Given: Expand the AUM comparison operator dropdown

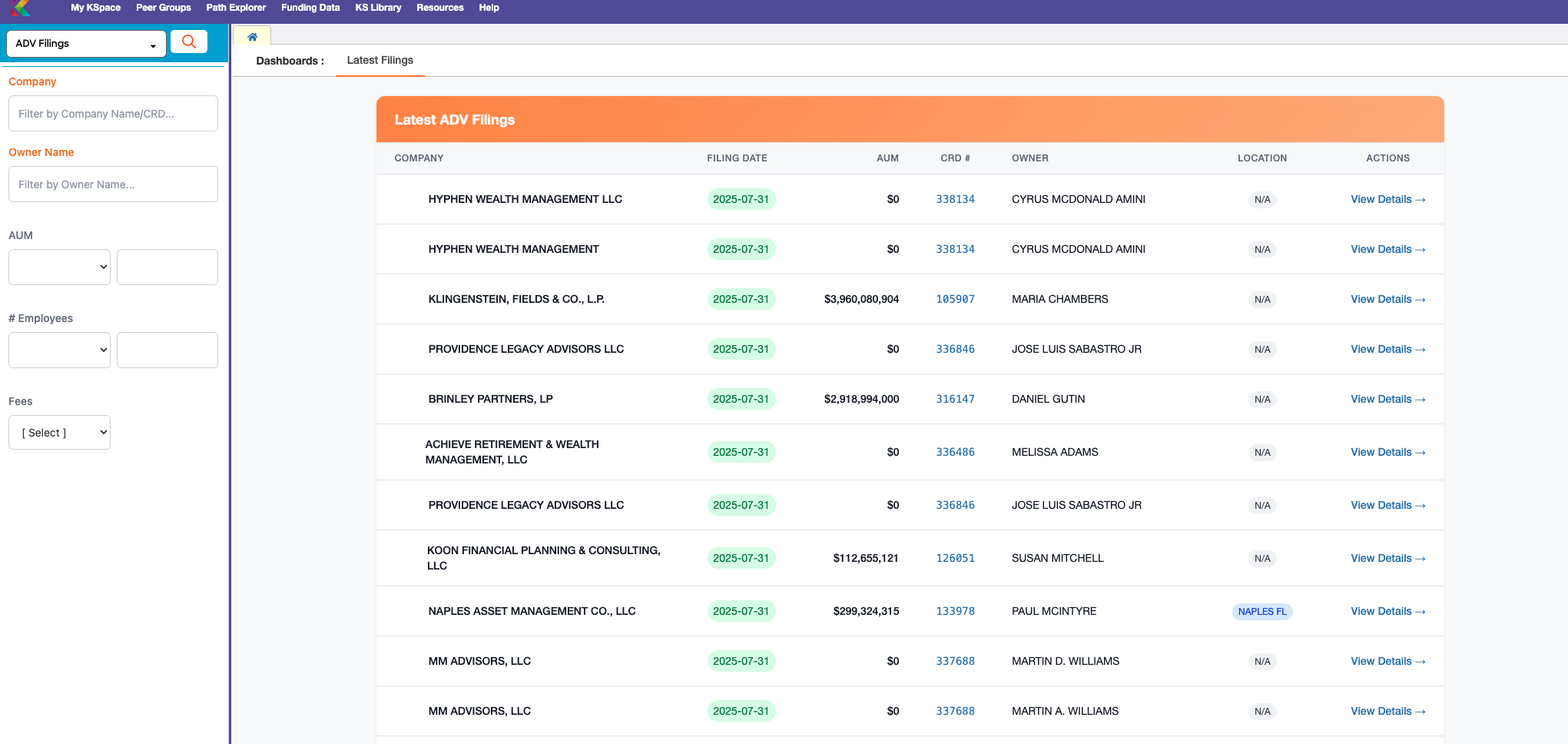Looking at the screenshot, I should pyautogui.click(x=59, y=267).
